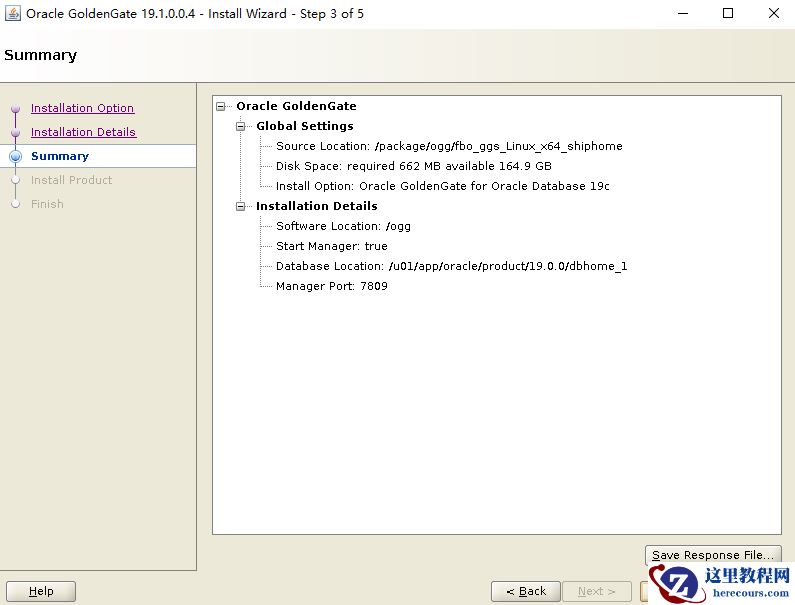Image resolution: width=795 pixels, height=605 pixels.
Task: Collapse the Oracle GoldenGate tree root
Action: (221, 106)
